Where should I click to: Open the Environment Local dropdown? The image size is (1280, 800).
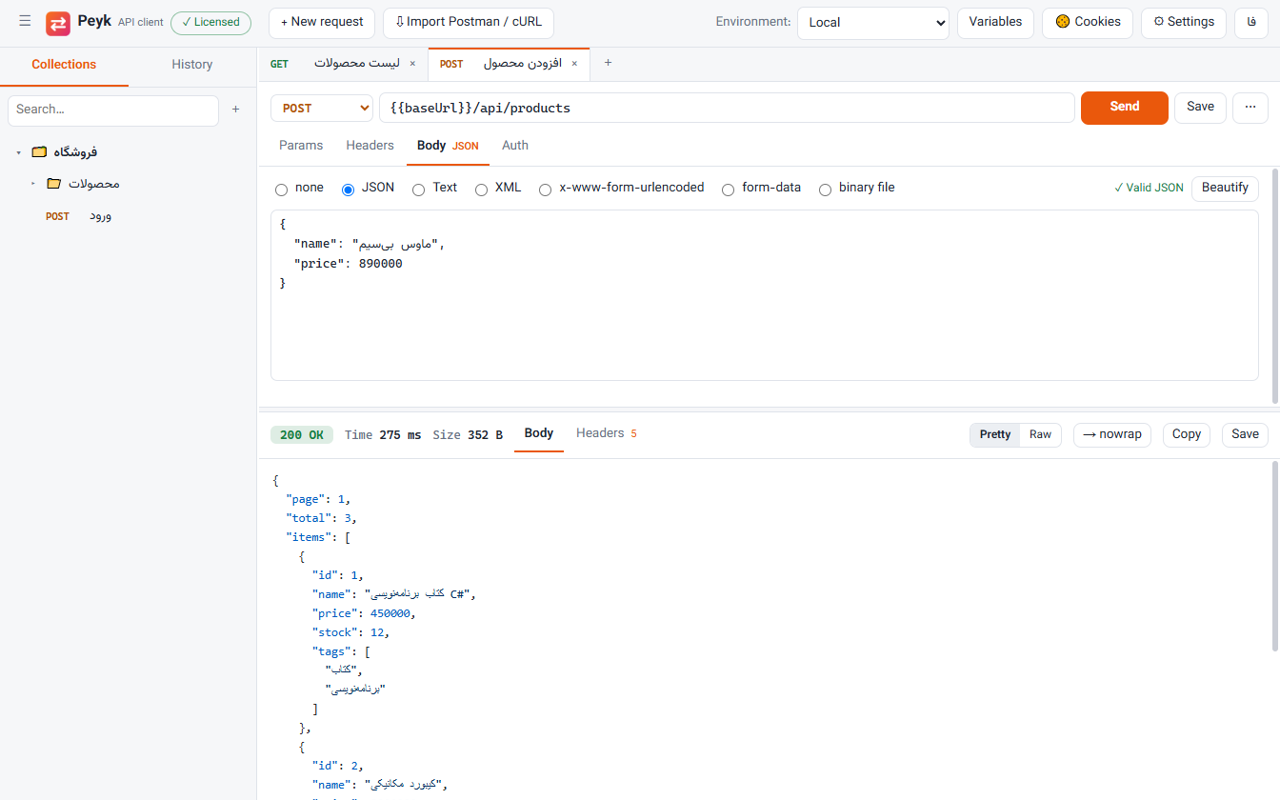click(873, 23)
